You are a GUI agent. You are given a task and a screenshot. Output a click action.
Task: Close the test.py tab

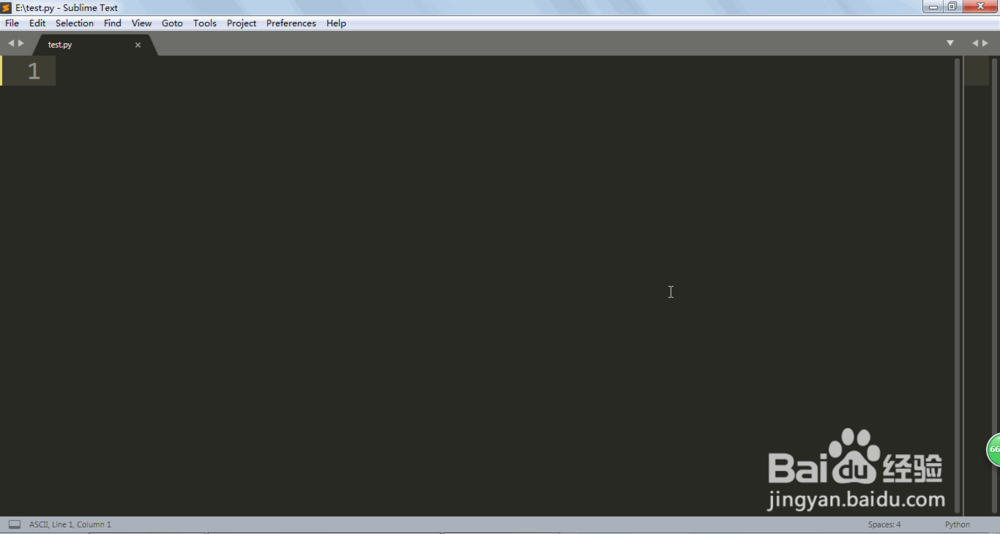point(138,45)
